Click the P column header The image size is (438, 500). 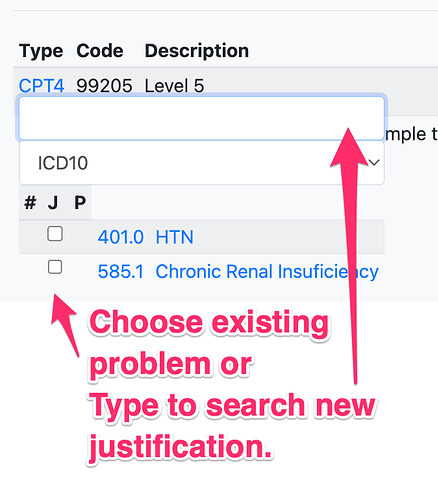(80, 202)
